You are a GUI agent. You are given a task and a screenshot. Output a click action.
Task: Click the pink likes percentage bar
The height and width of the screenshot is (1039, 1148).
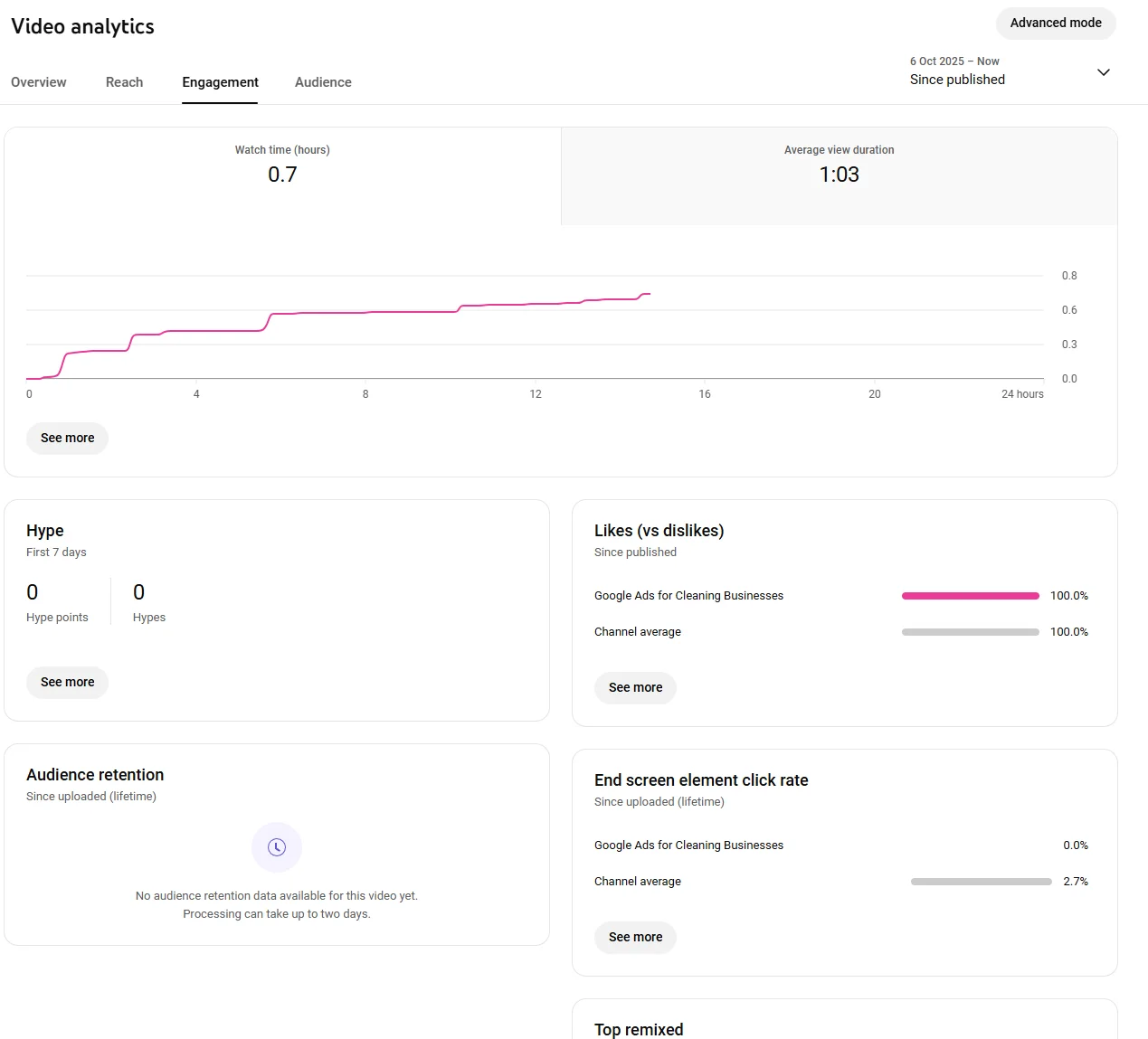point(970,596)
